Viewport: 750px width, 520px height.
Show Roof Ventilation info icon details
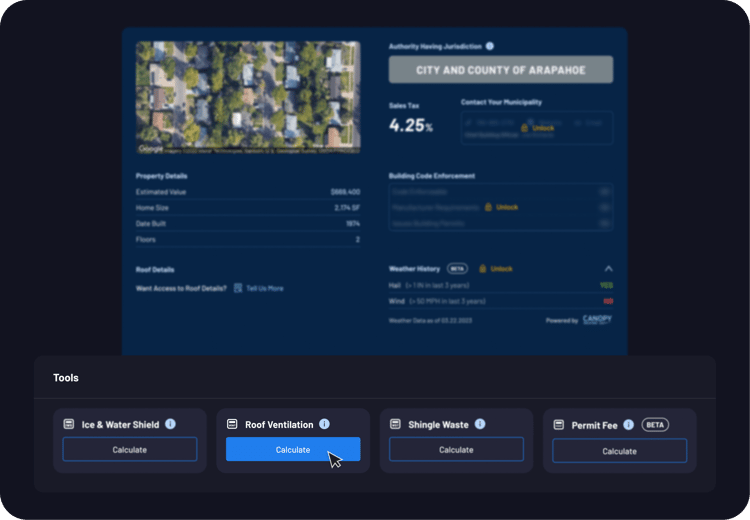324,424
